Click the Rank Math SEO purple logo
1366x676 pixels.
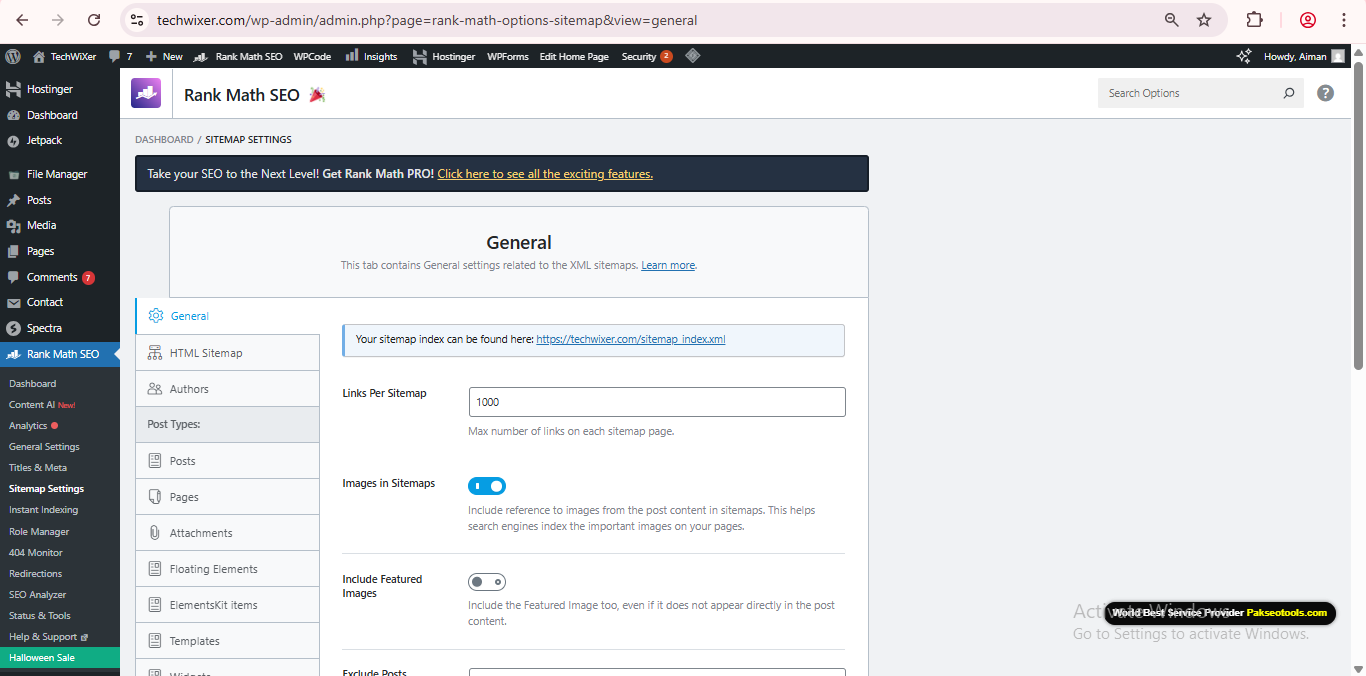click(146, 94)
